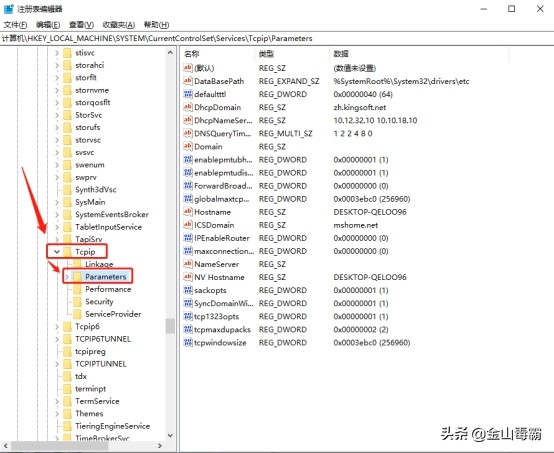This screenshot has width=554, height=453.
Task: Maximize the Registry Editor window
Action: [511, 9]
